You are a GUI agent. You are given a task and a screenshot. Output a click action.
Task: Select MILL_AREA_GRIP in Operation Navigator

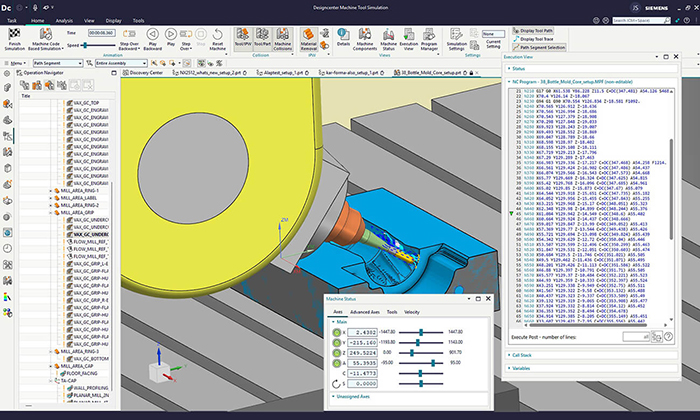(78, 212)
